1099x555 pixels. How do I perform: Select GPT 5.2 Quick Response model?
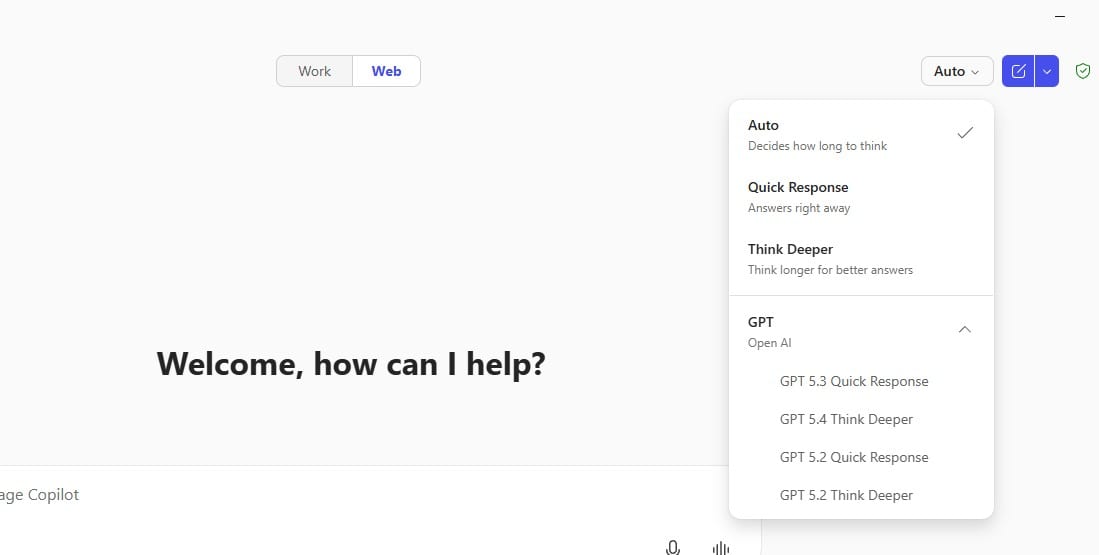(x=854, y=457)
